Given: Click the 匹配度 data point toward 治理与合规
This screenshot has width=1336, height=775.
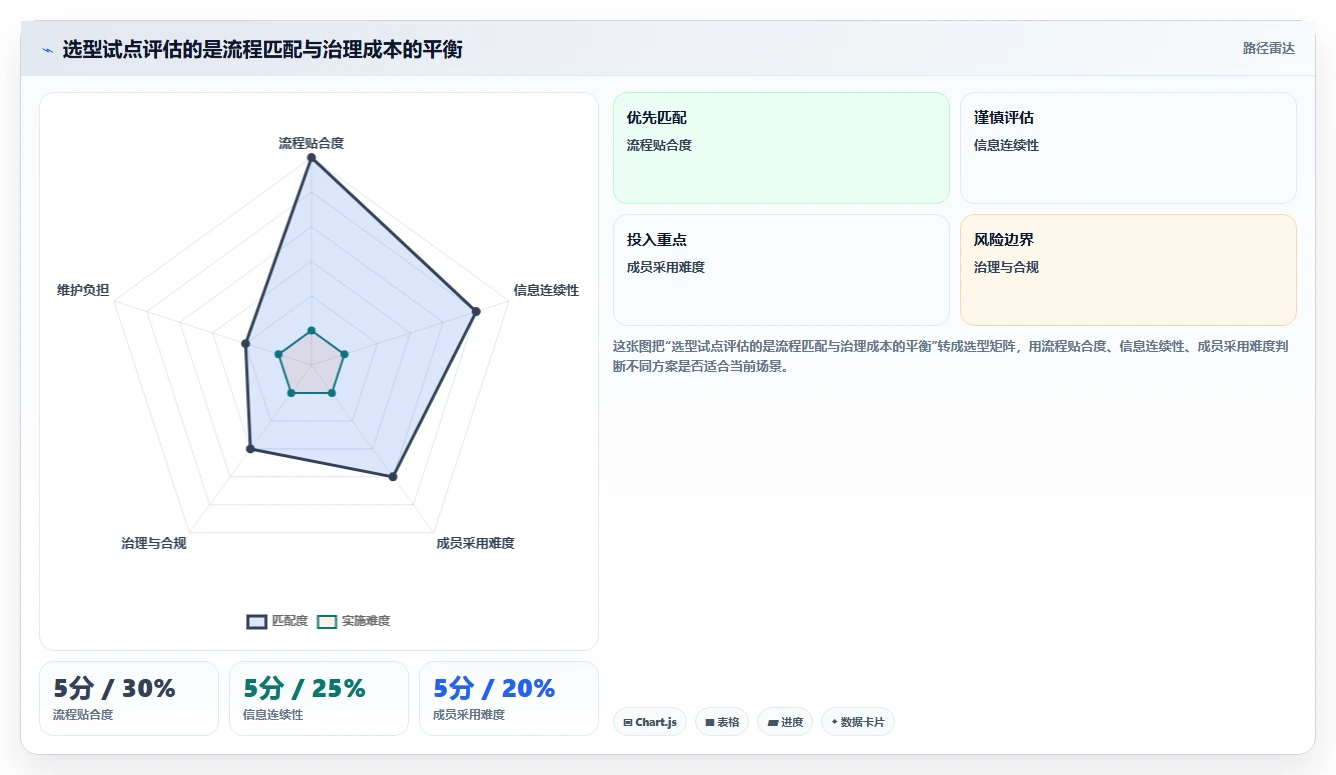Looking at the screenshot, I should (x=251, y=449).
